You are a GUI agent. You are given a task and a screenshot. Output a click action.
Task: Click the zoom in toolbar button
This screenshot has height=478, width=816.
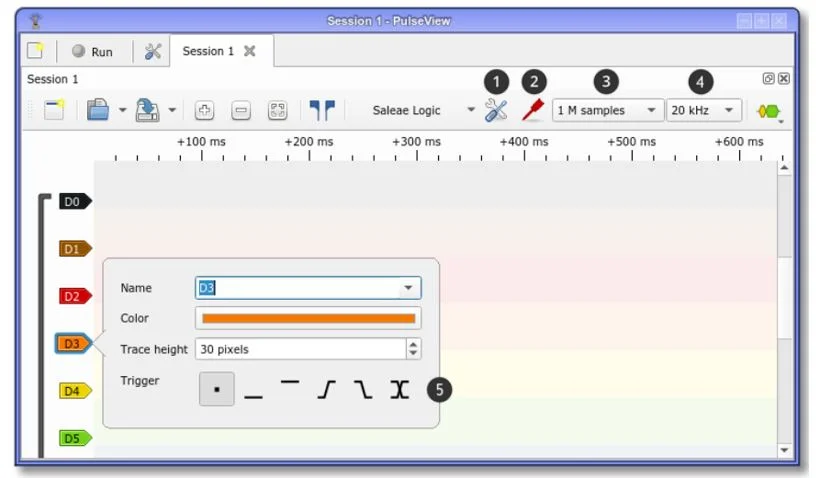point(204,111)
